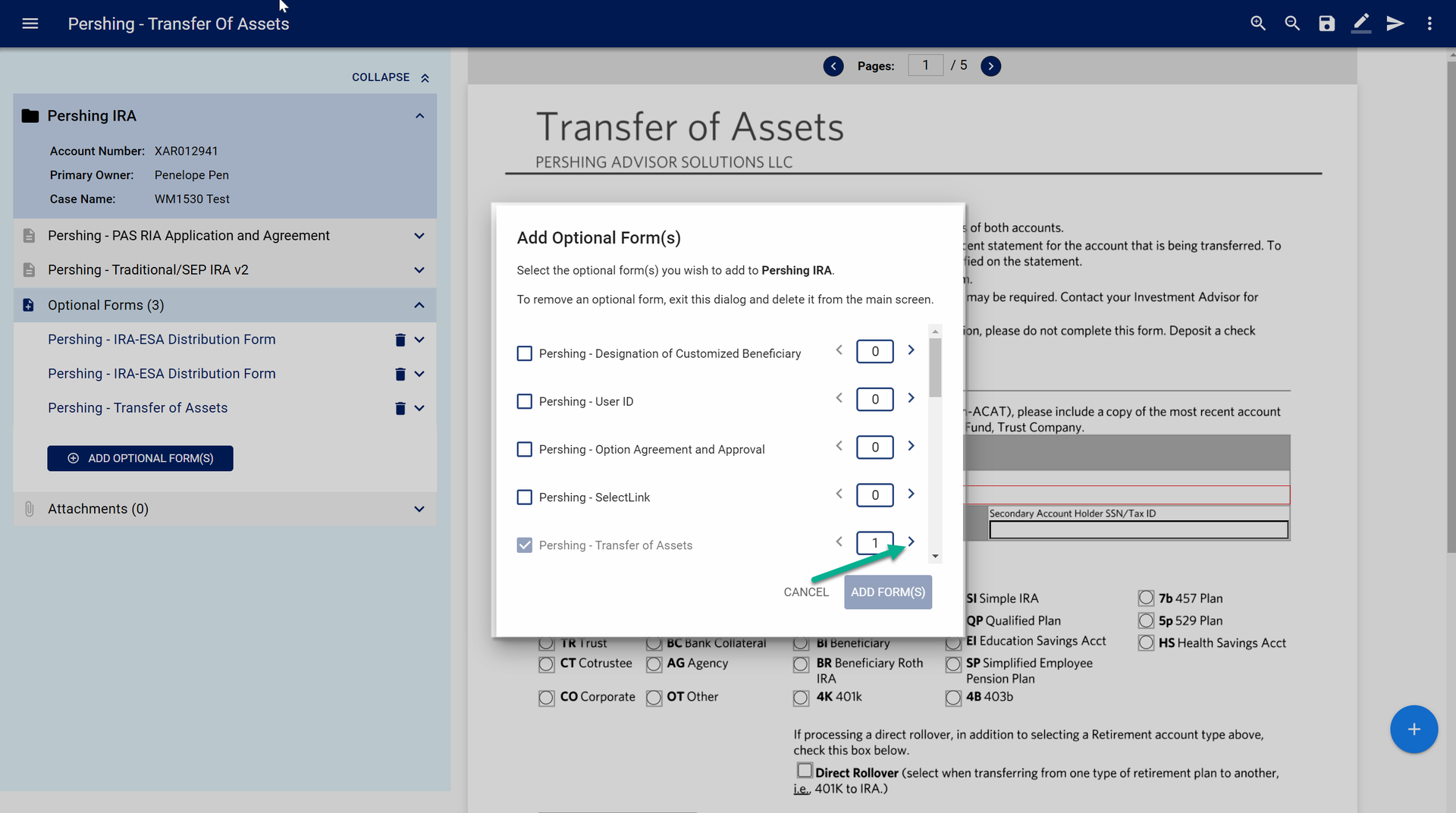Increase quantity for Transfer of Assets in dialog
Viewport: 1456px width, 813px height.
(x=912, y=541)
